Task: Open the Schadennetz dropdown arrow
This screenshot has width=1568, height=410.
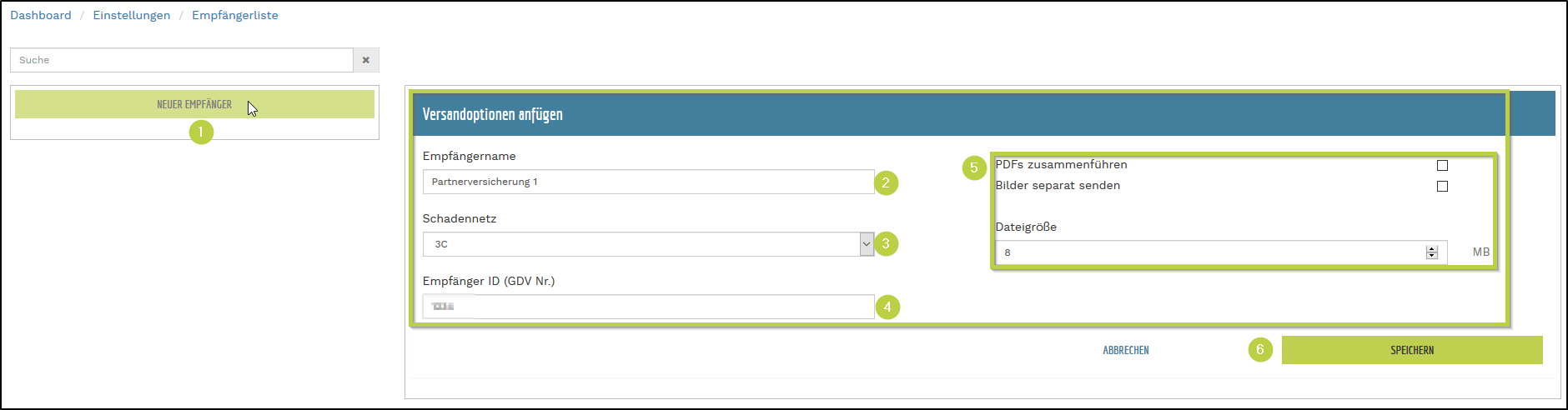Action: click(867, 244)
